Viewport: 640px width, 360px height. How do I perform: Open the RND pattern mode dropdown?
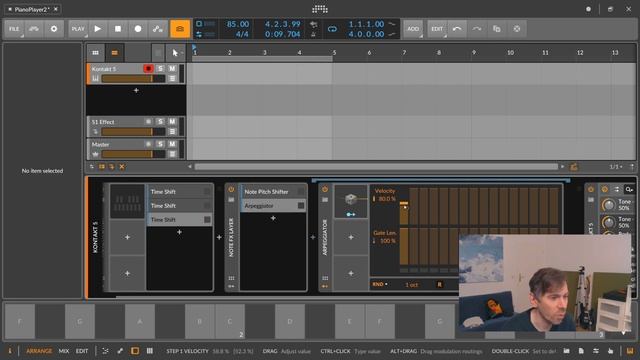point(380,284)
